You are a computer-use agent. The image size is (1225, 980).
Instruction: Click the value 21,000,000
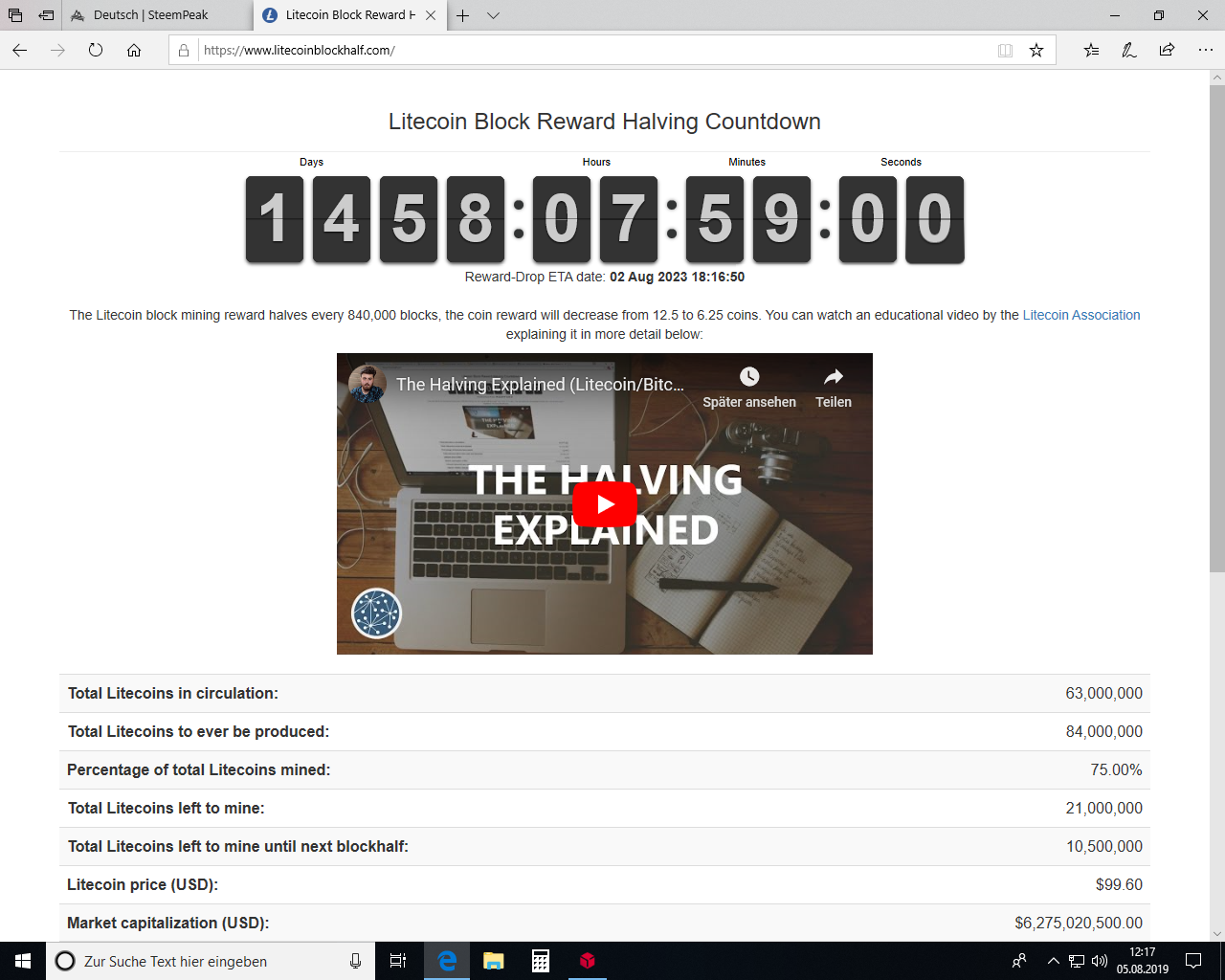pyautogui.click(x=1103, y=808)
